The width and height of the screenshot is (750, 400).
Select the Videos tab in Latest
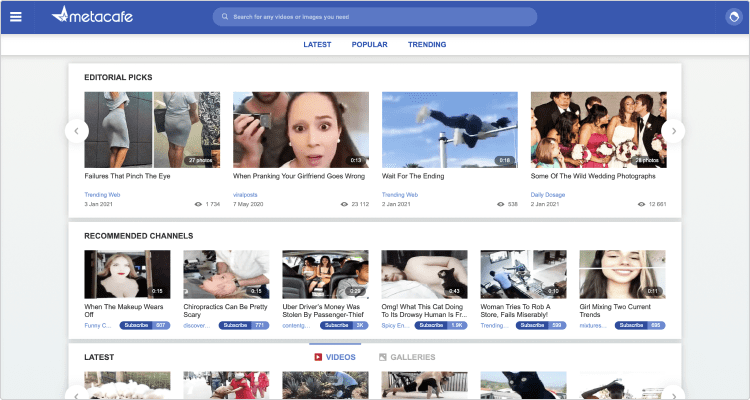pos(335,357)
